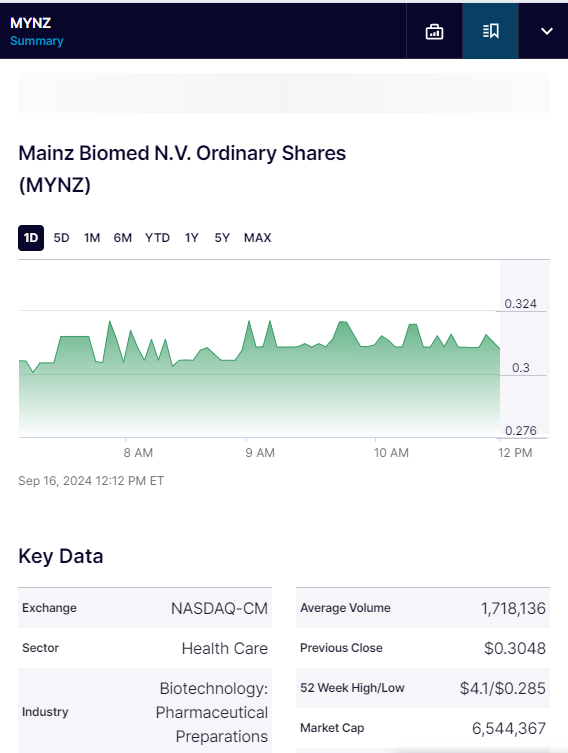Click the Sep 16, 2024 timestamp text
This screenshot has height=753, width=568.
(x=91, y=481)
